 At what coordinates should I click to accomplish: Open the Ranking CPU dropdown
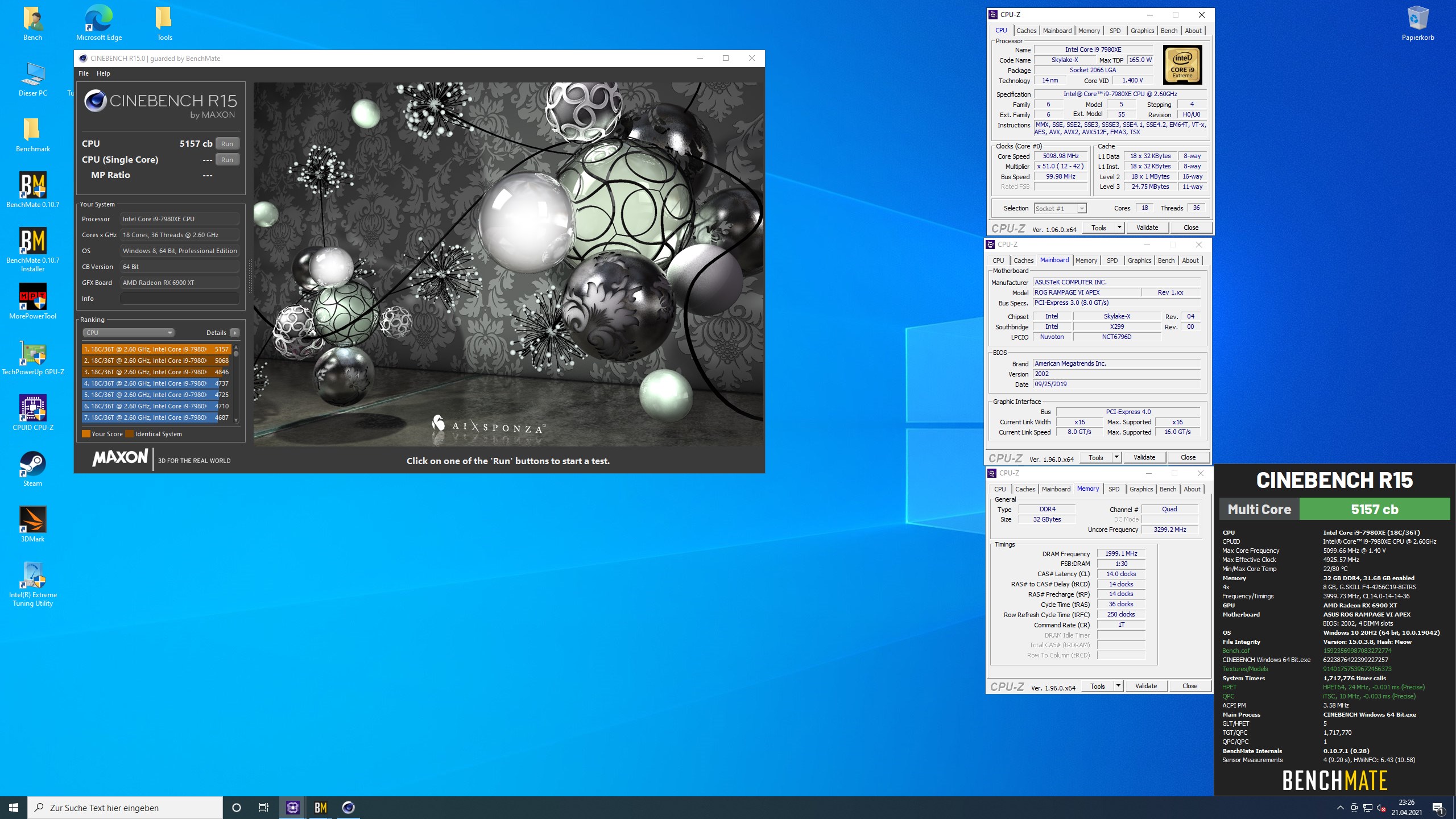click(x=129, y=333)
